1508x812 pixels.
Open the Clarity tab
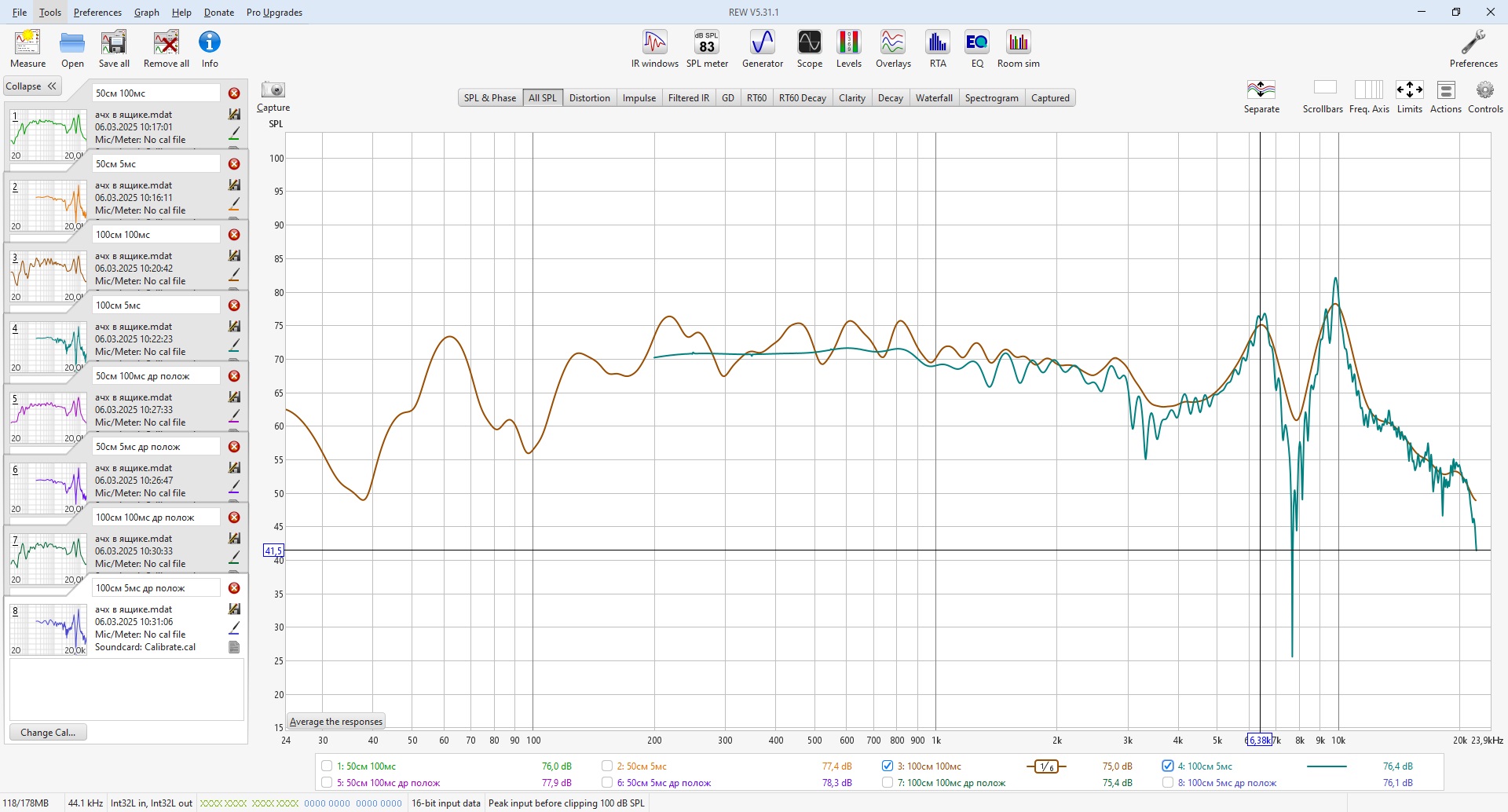click(851, 98)
